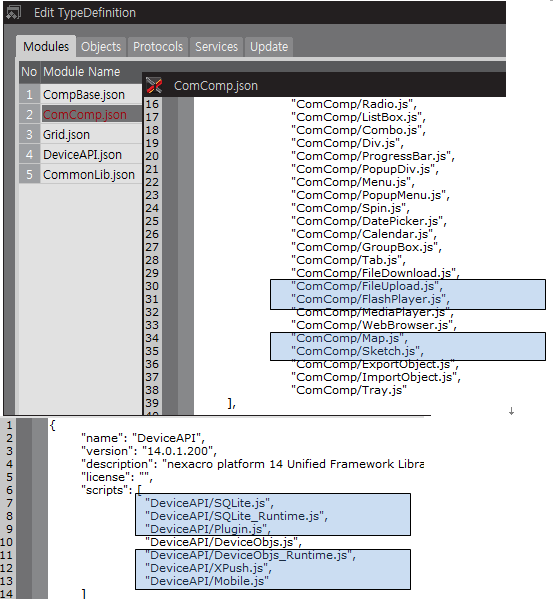
Task: Click the ComComp.json editor title icon
Action: tap(154, 85)
